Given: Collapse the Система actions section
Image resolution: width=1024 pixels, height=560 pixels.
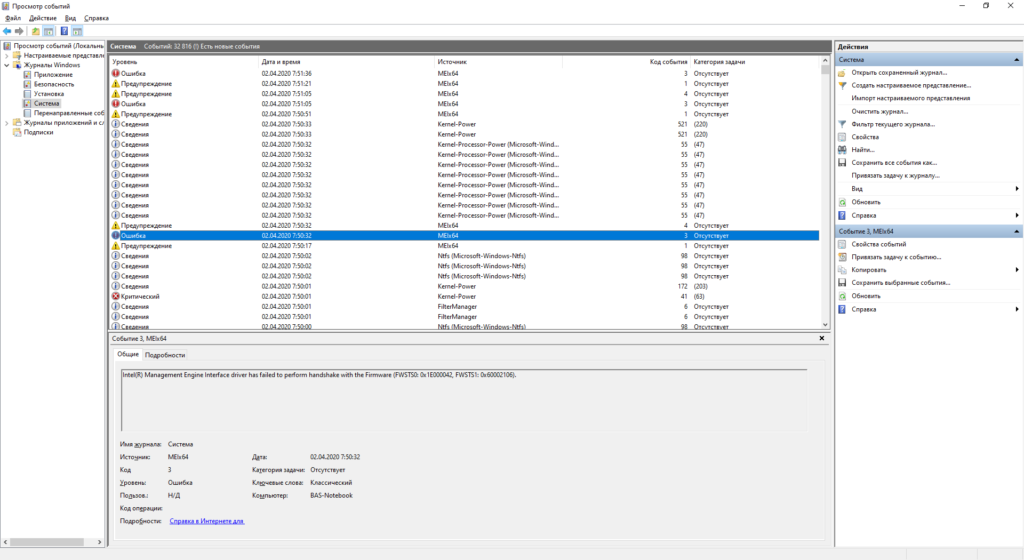Looking at the screenshot, I should click(1016, 60).
